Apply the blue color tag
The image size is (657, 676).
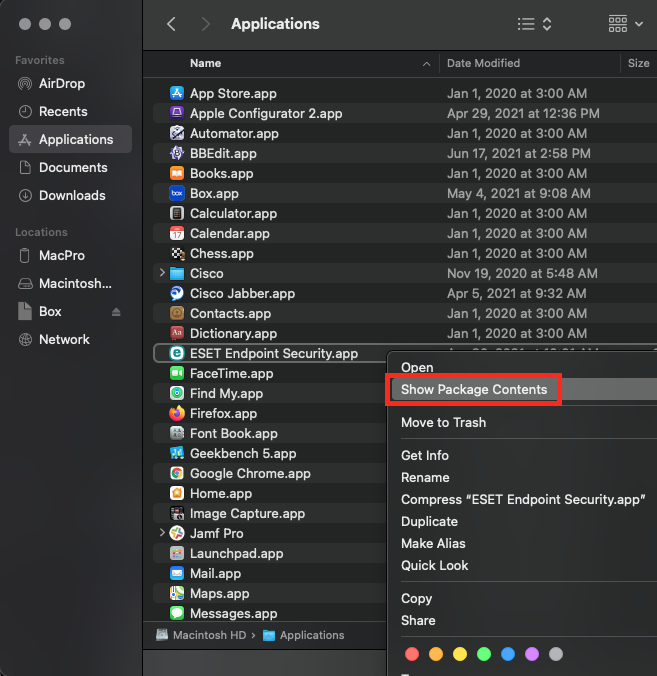[x=508, y=654]
